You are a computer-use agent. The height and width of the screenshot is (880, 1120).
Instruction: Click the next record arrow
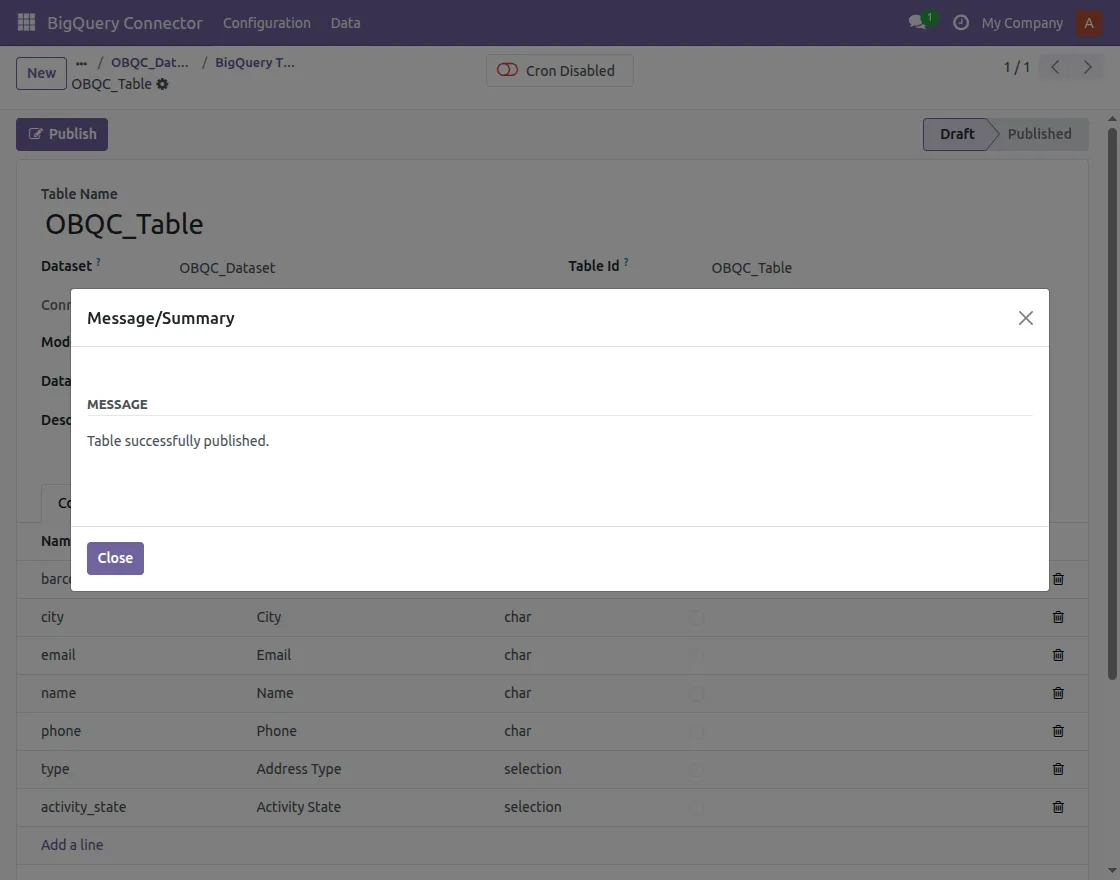coord(1088,66)
